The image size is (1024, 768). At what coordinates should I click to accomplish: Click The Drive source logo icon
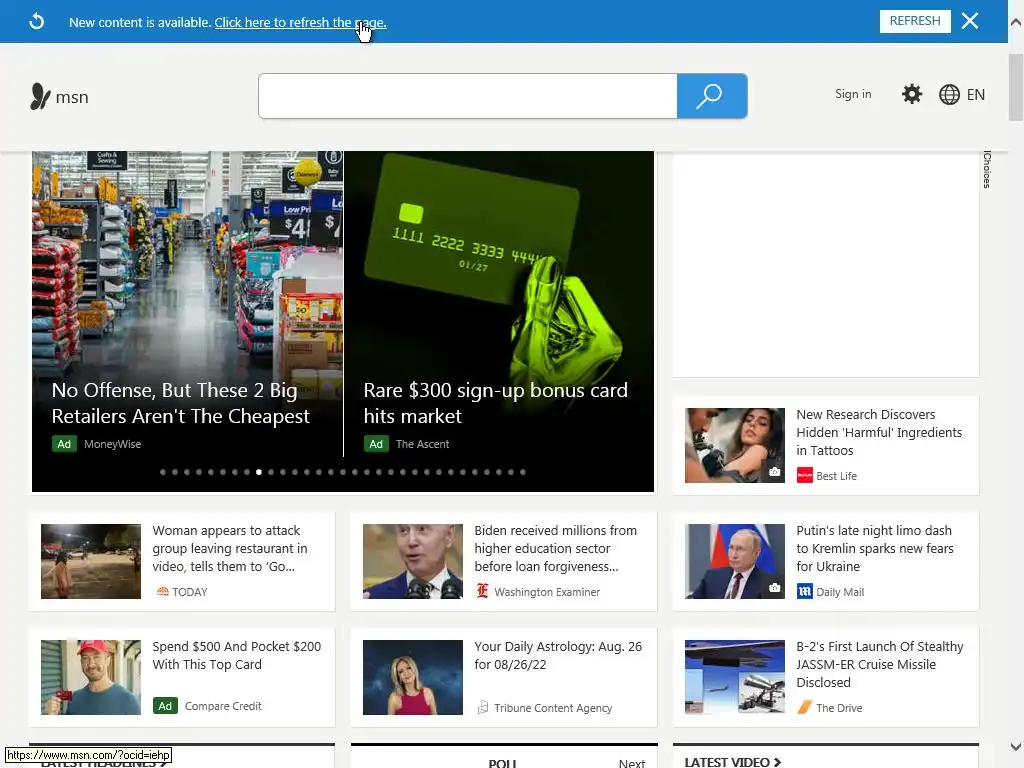(x=805, y=707)
